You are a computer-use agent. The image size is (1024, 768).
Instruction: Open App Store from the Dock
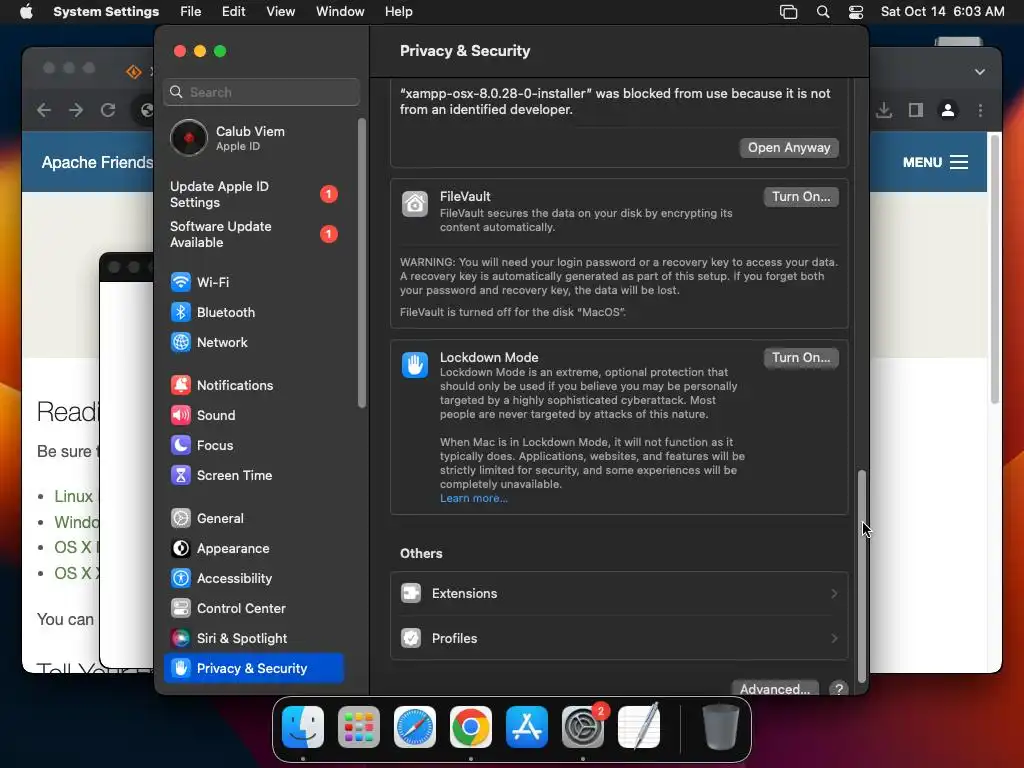pos(526,727)
